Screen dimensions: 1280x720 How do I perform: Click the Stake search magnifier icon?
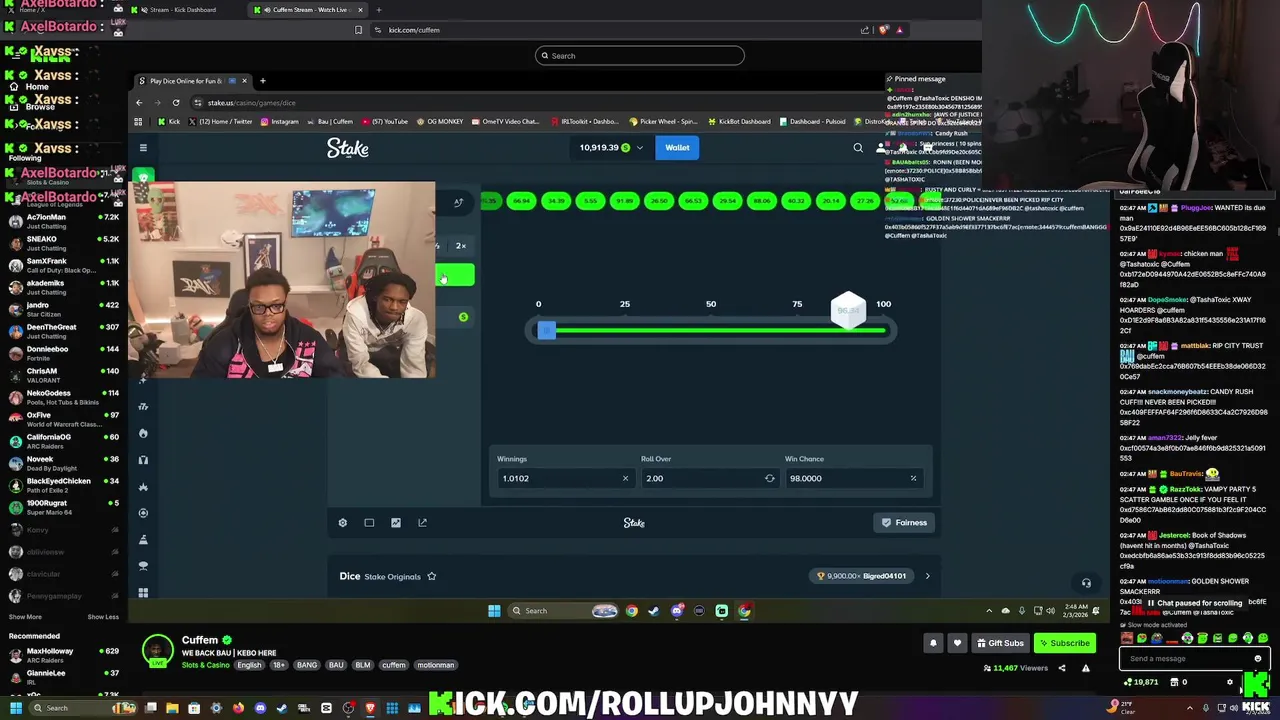coord(858,148)
